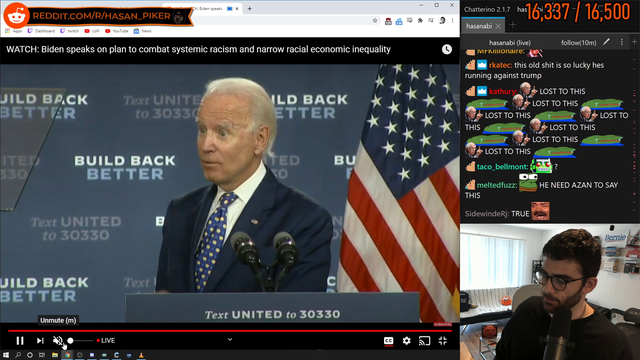Screen dimensions: 640x360
Task: Click the emote in taco_bellmont's message
Action: [541, 166]
